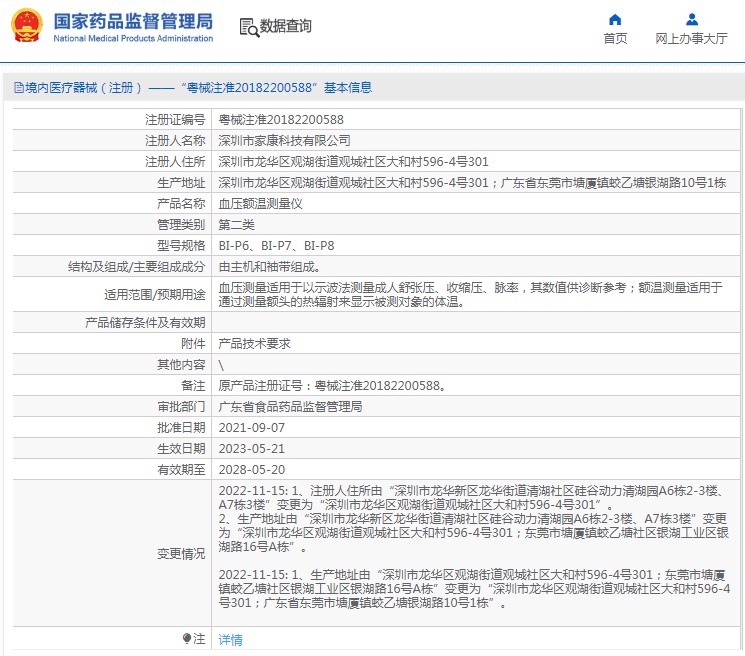This screenshot has height=656, width=745.
Task: Go to 网上办事大厅 text label
Action: (691, 39)
